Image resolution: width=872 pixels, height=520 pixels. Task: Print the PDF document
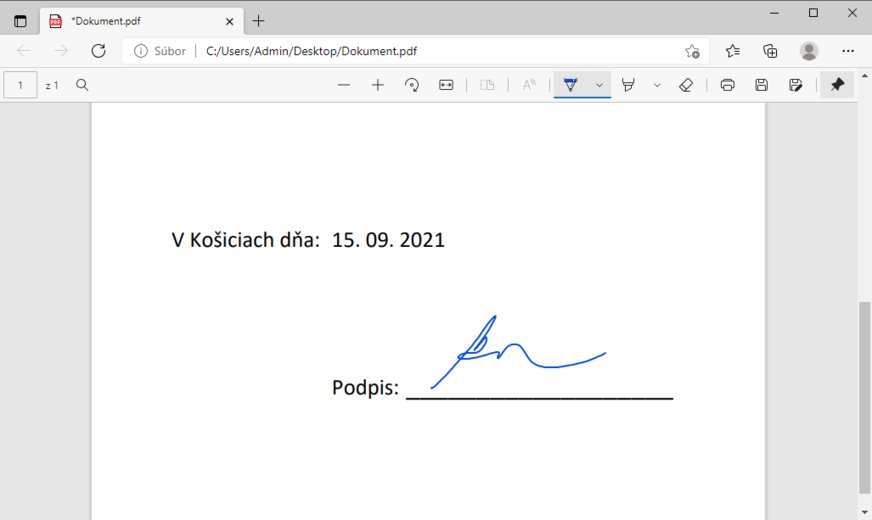click(727, 86)
